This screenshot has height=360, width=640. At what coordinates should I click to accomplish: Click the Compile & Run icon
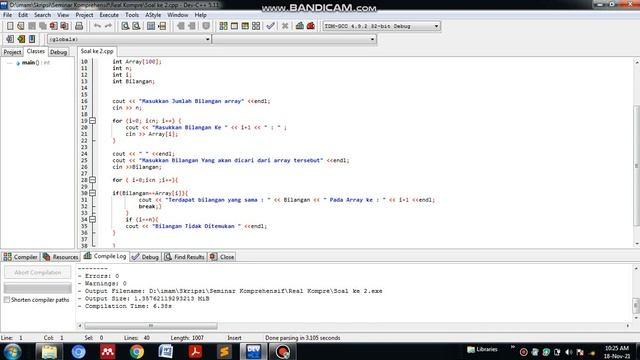pyautogui.click(x=245, y=26)
